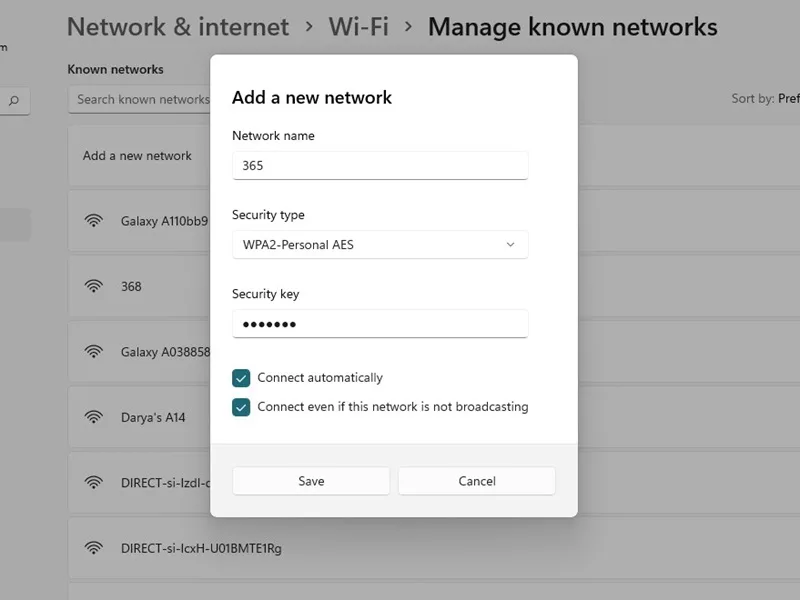800x600 pixels.
Task: Go to Wi-Fi breadcrumb
Action: [x=359, y=27]
